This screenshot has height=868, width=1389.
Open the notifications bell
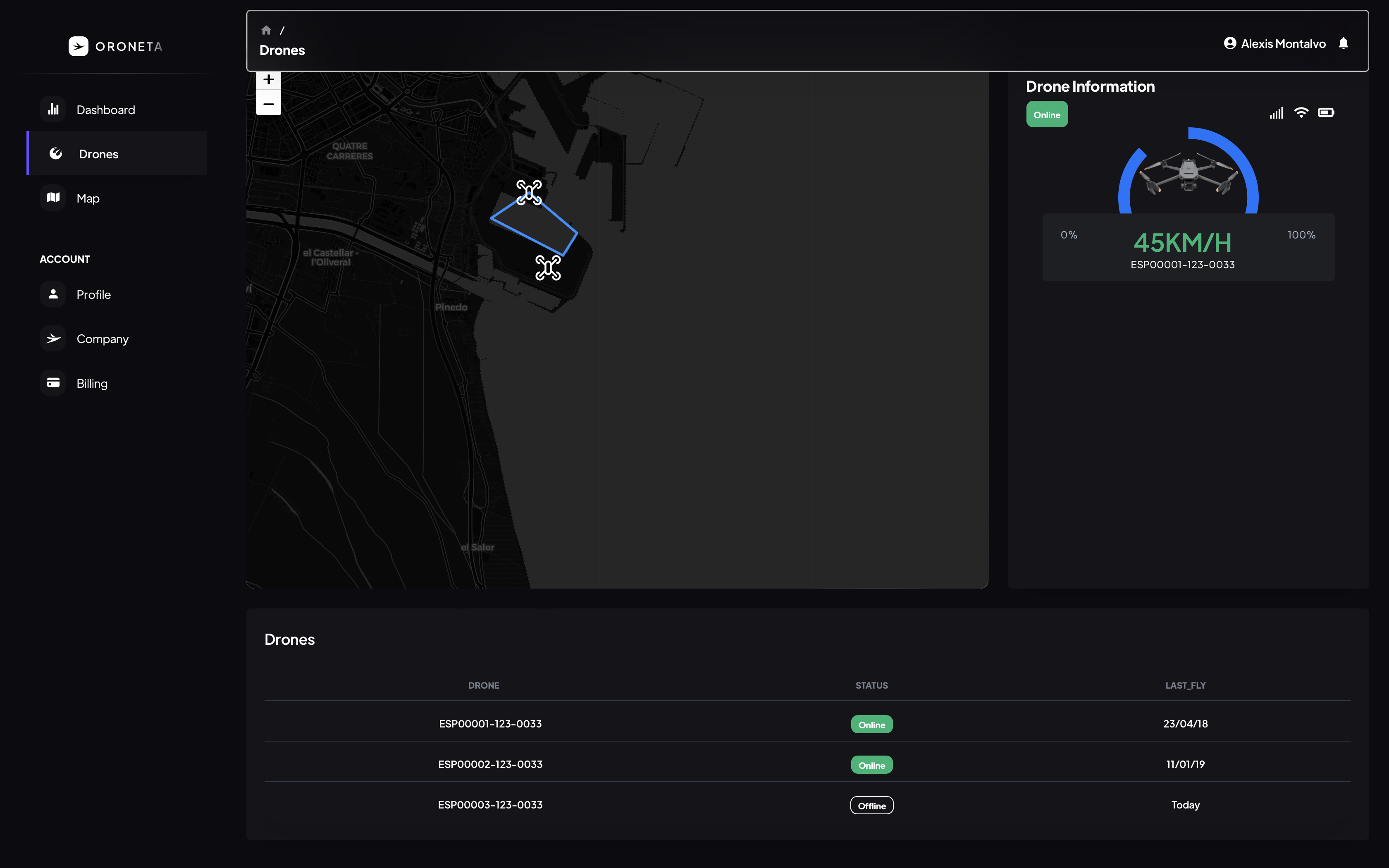(x=1343, y=44)
